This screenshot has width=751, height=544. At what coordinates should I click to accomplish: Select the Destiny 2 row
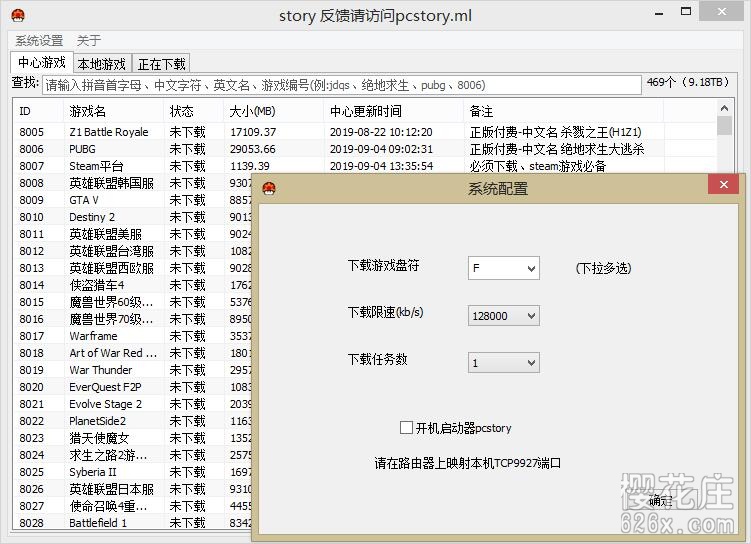(133, 217)
